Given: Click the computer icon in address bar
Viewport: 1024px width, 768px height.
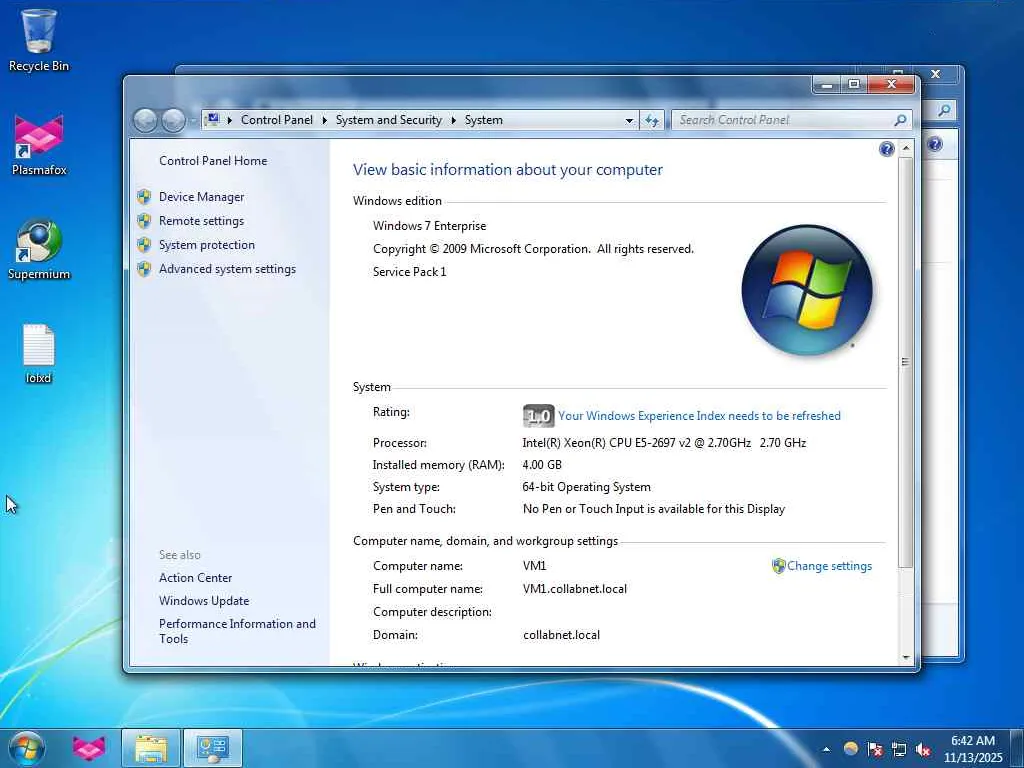Looking at the screenshot, I should click(212, 120).
